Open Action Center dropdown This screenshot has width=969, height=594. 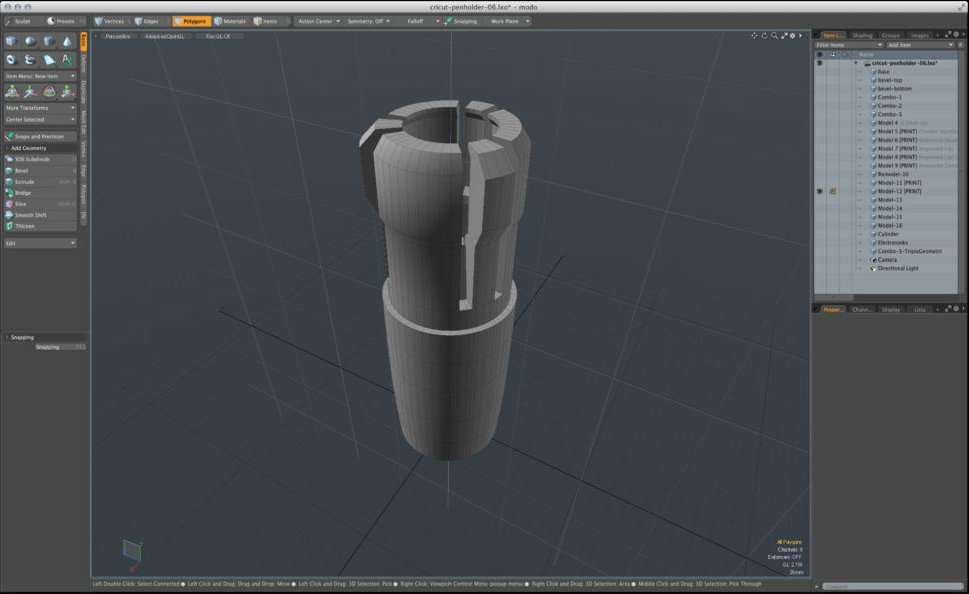coord(318,21)
